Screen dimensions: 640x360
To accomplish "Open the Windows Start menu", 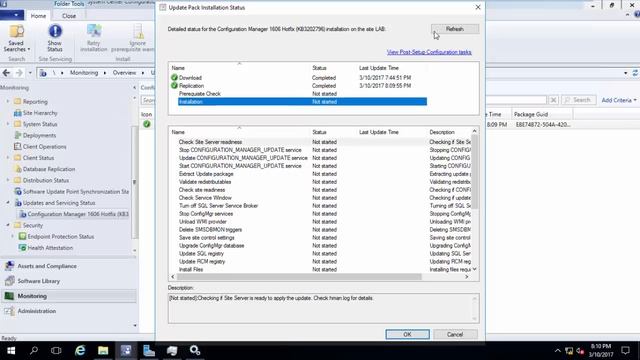I will click(x=11, y=351).
